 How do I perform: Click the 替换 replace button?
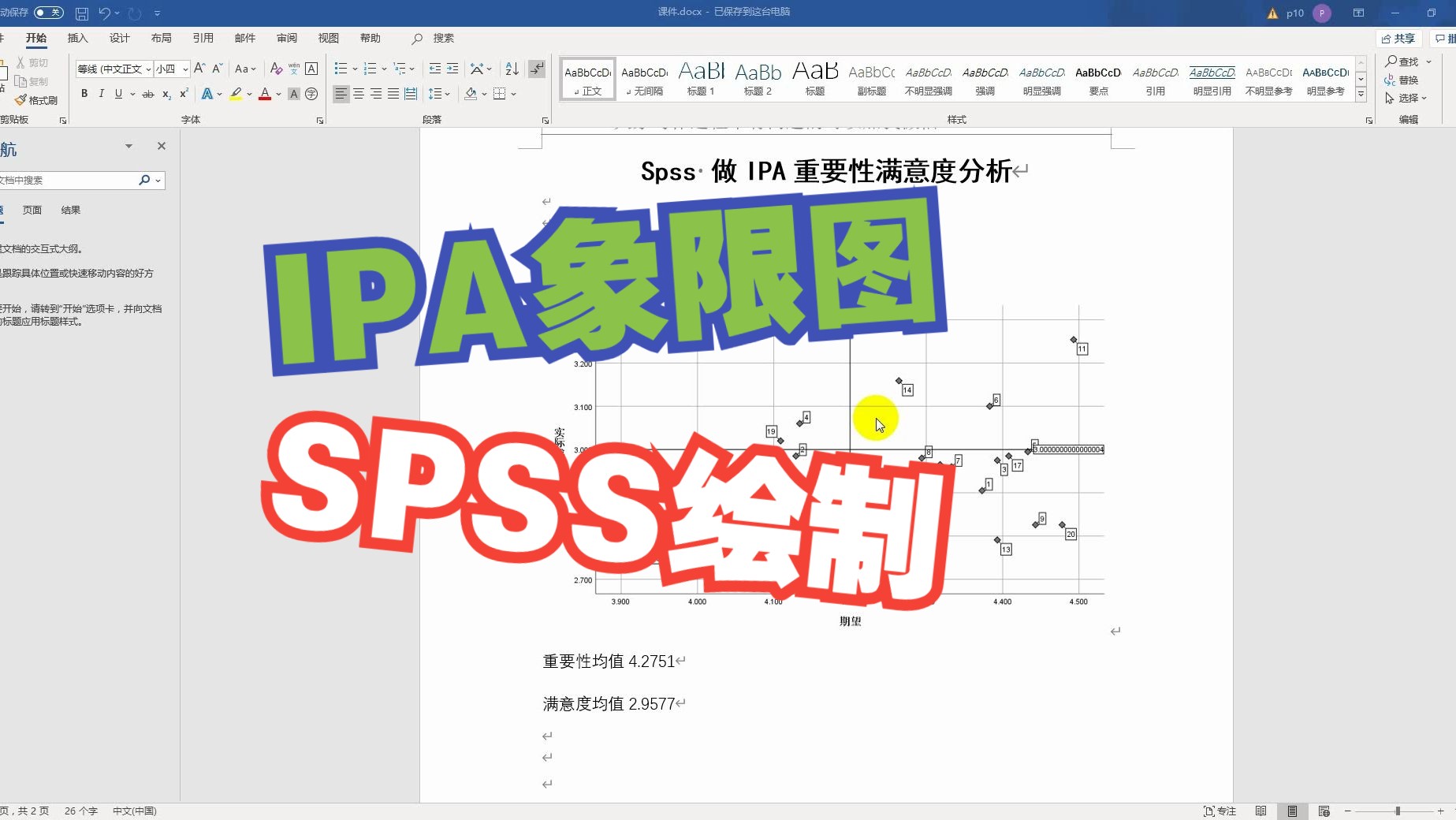coord(1402,80)
